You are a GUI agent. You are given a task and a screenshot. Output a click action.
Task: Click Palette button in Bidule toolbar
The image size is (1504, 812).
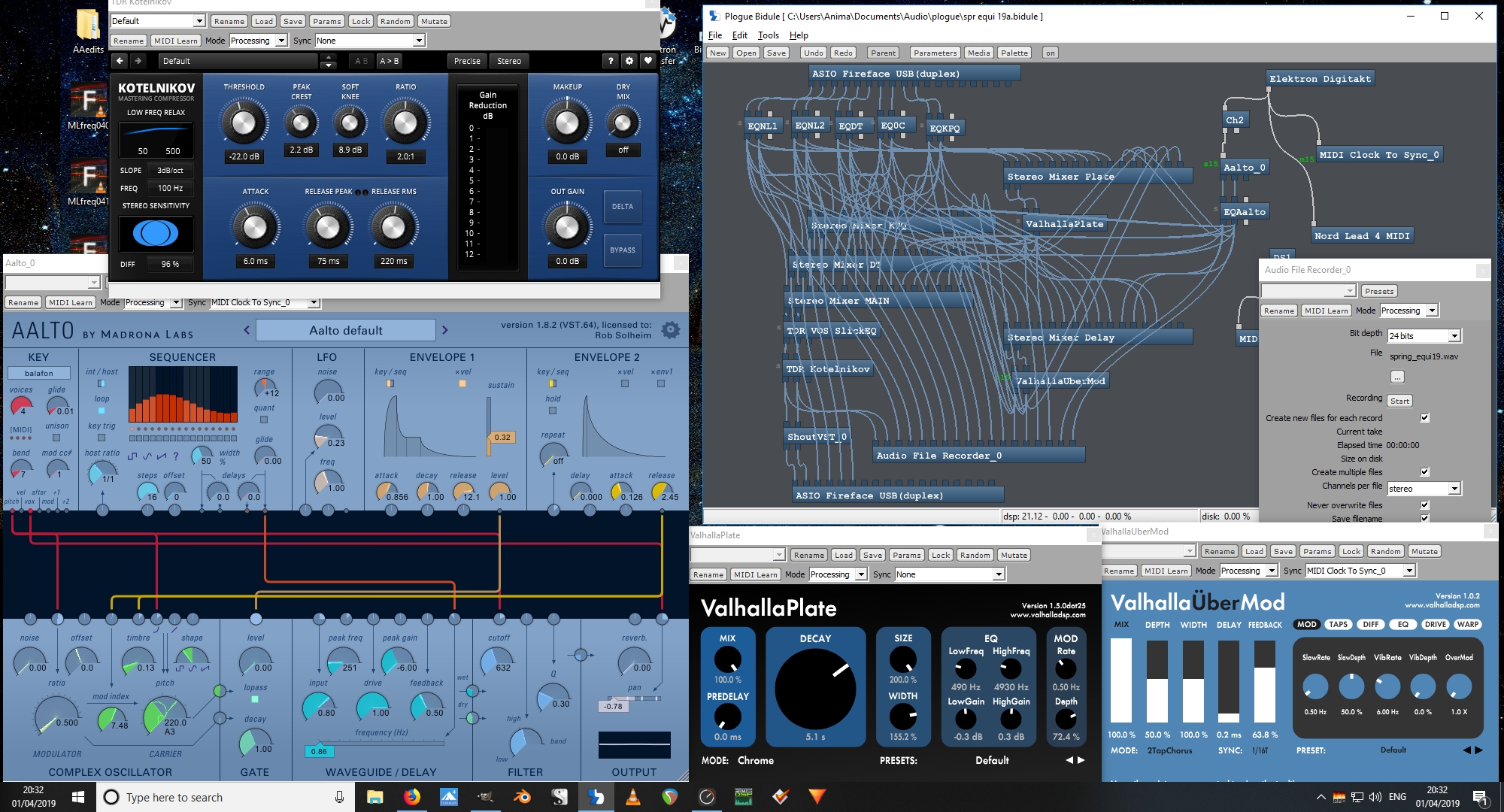1014,53
